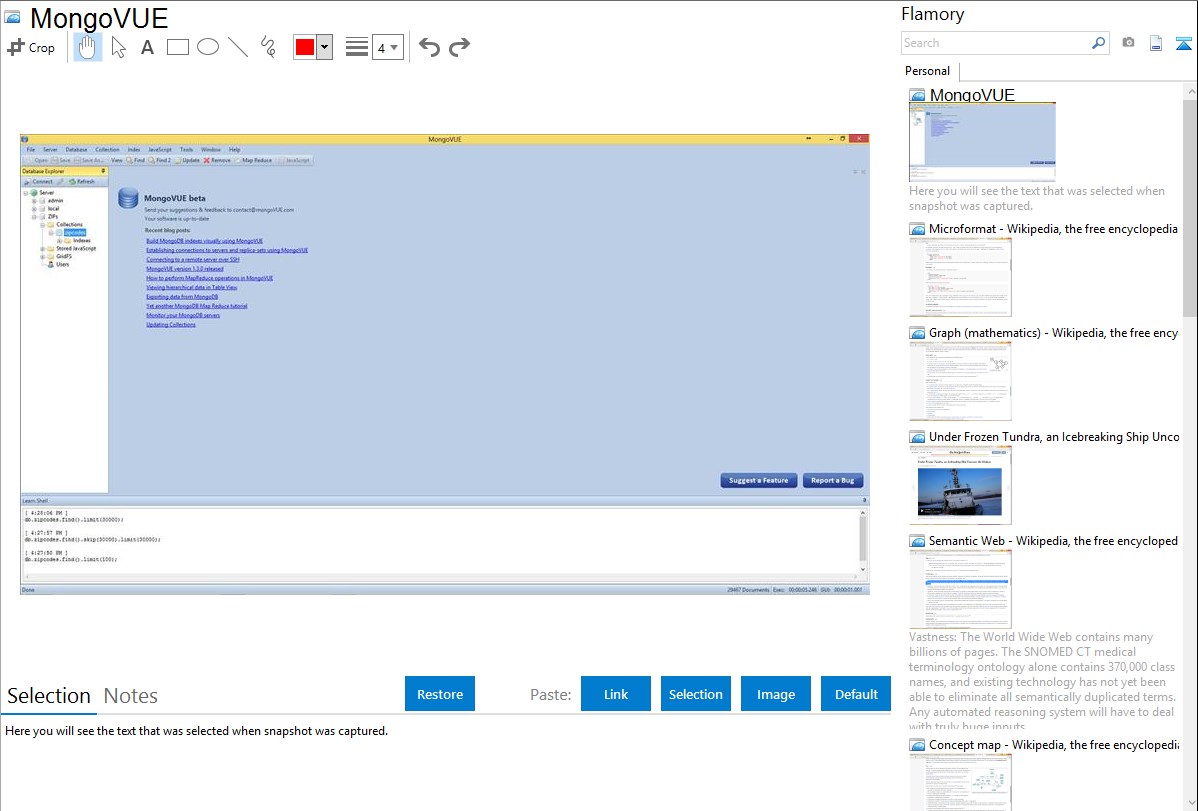
Task: Paste as Selection
Action: pyautogui.click(x=695, y=694)
